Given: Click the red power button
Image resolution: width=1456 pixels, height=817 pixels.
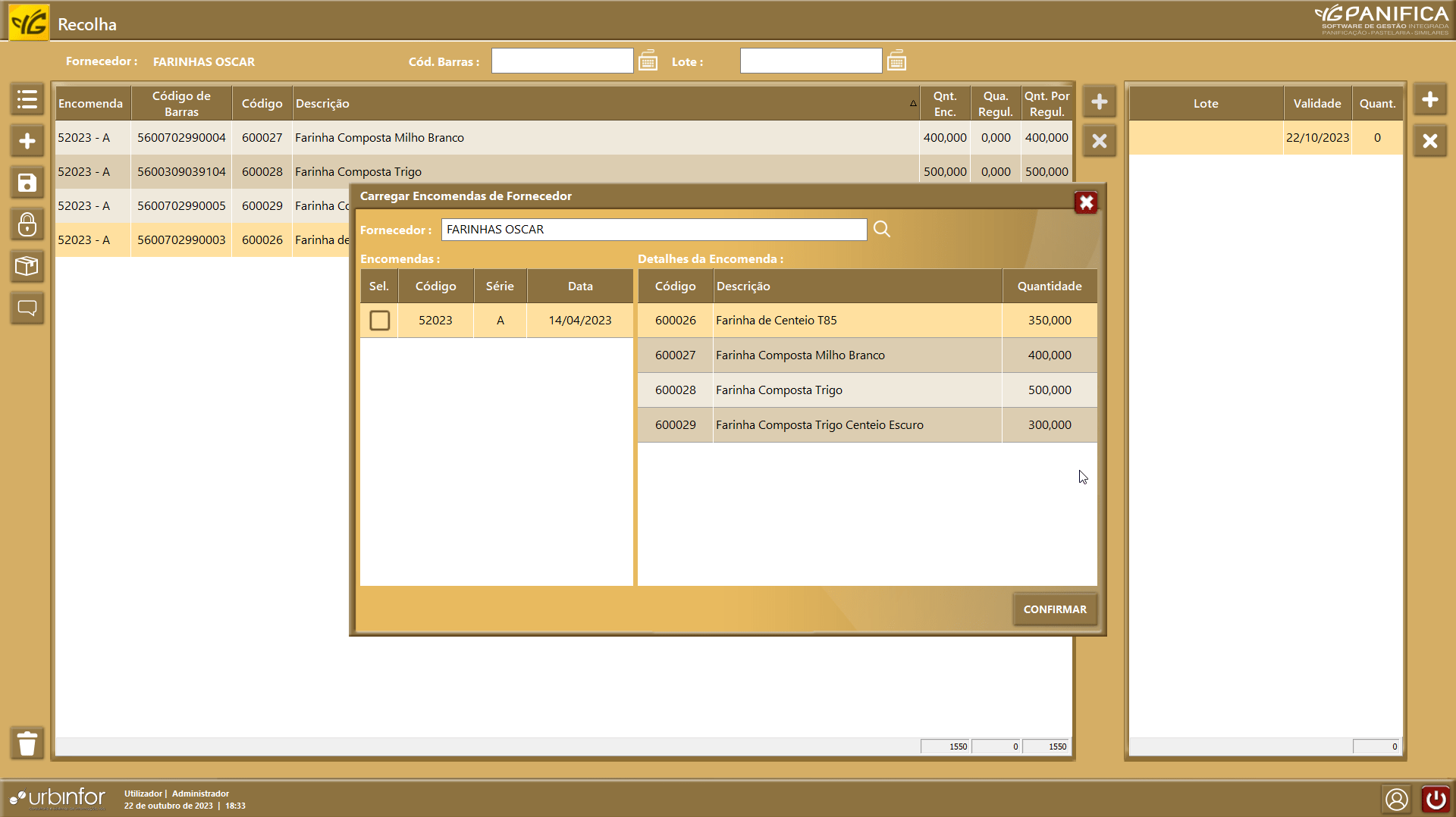Looking at the screenshot, I should pos(1435,799).
